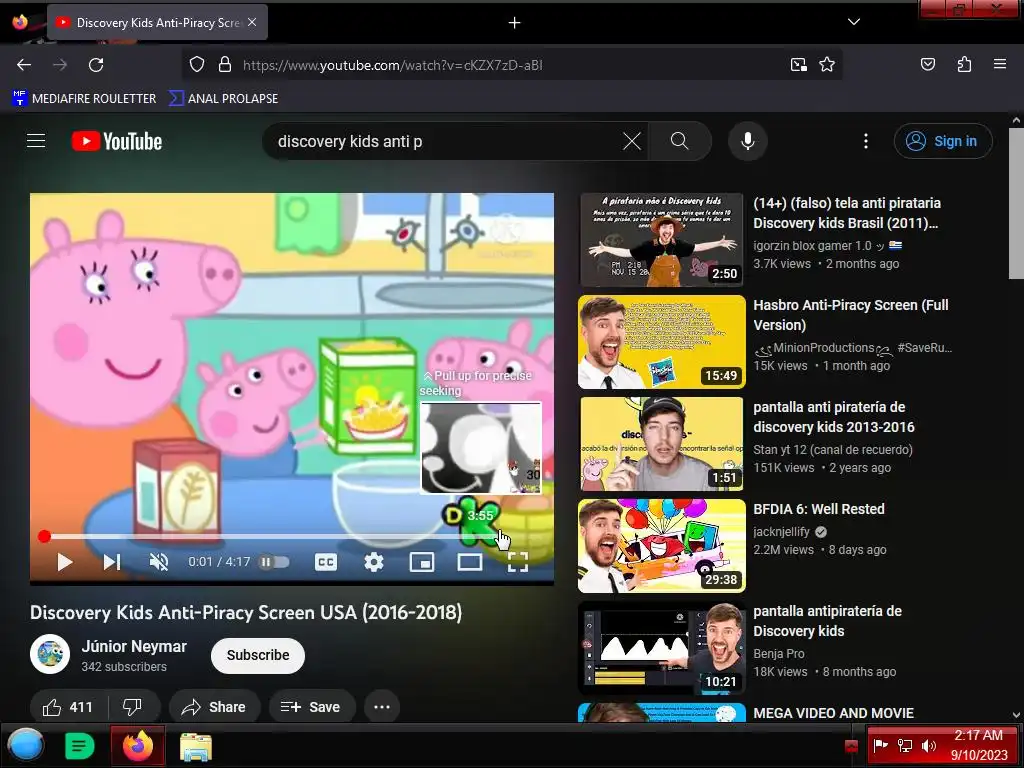Click the red progress scrubber dot
The image size is (1024, 768).
[44, 537]
